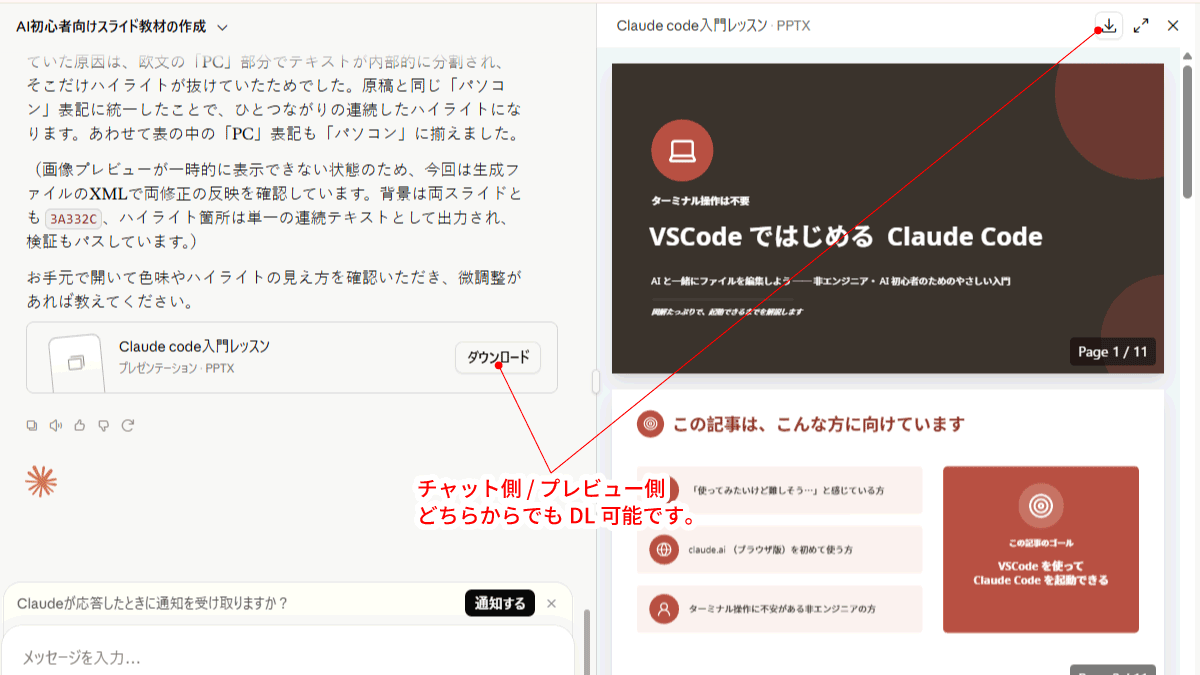This screenshot has width=1200, height=675.
Task: Click the Claudeが応答したときに通知を受け取りますか？ prompt text
Action: pos(153,603)
